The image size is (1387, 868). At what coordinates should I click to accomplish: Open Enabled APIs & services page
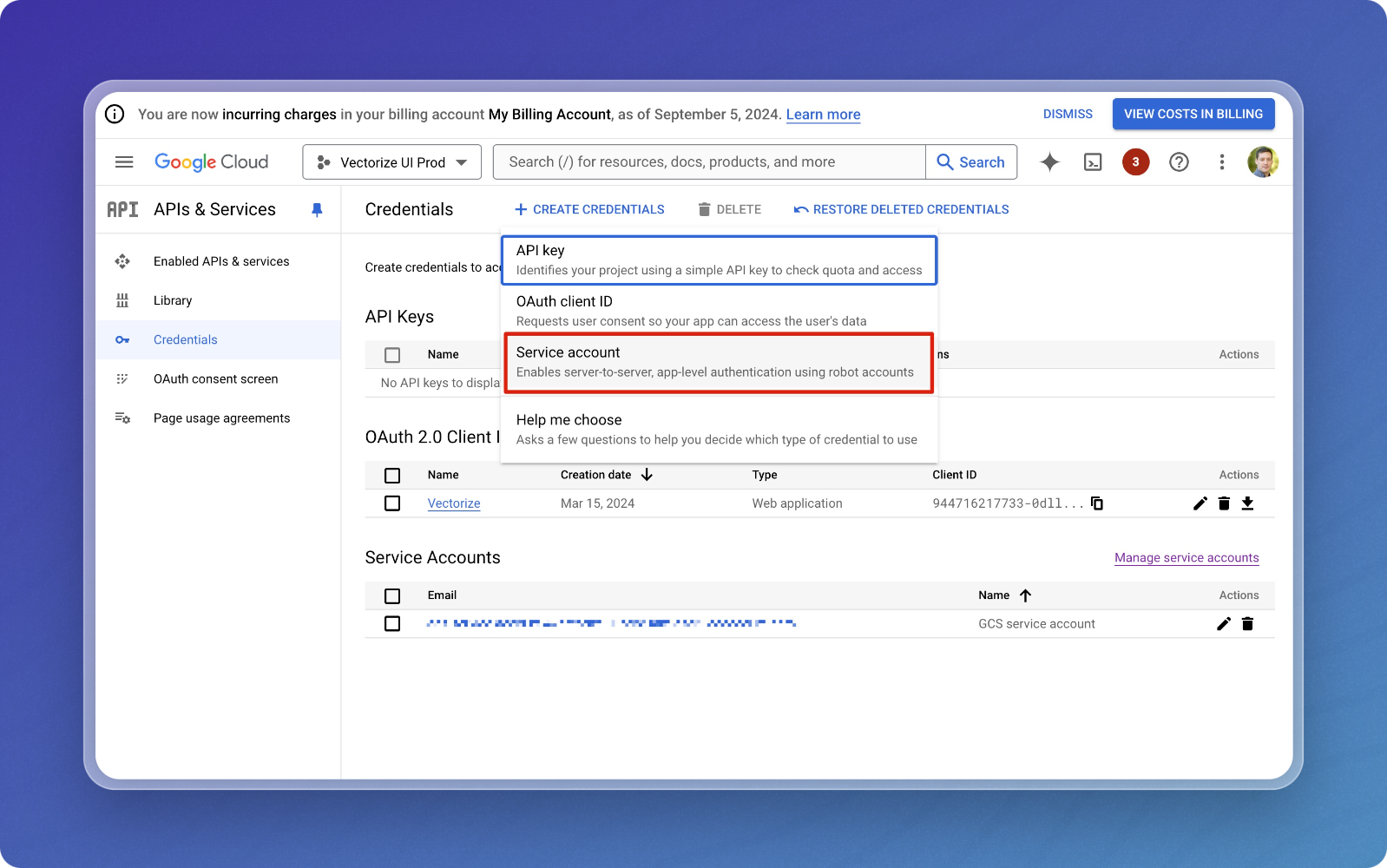[x=221, y=261]
